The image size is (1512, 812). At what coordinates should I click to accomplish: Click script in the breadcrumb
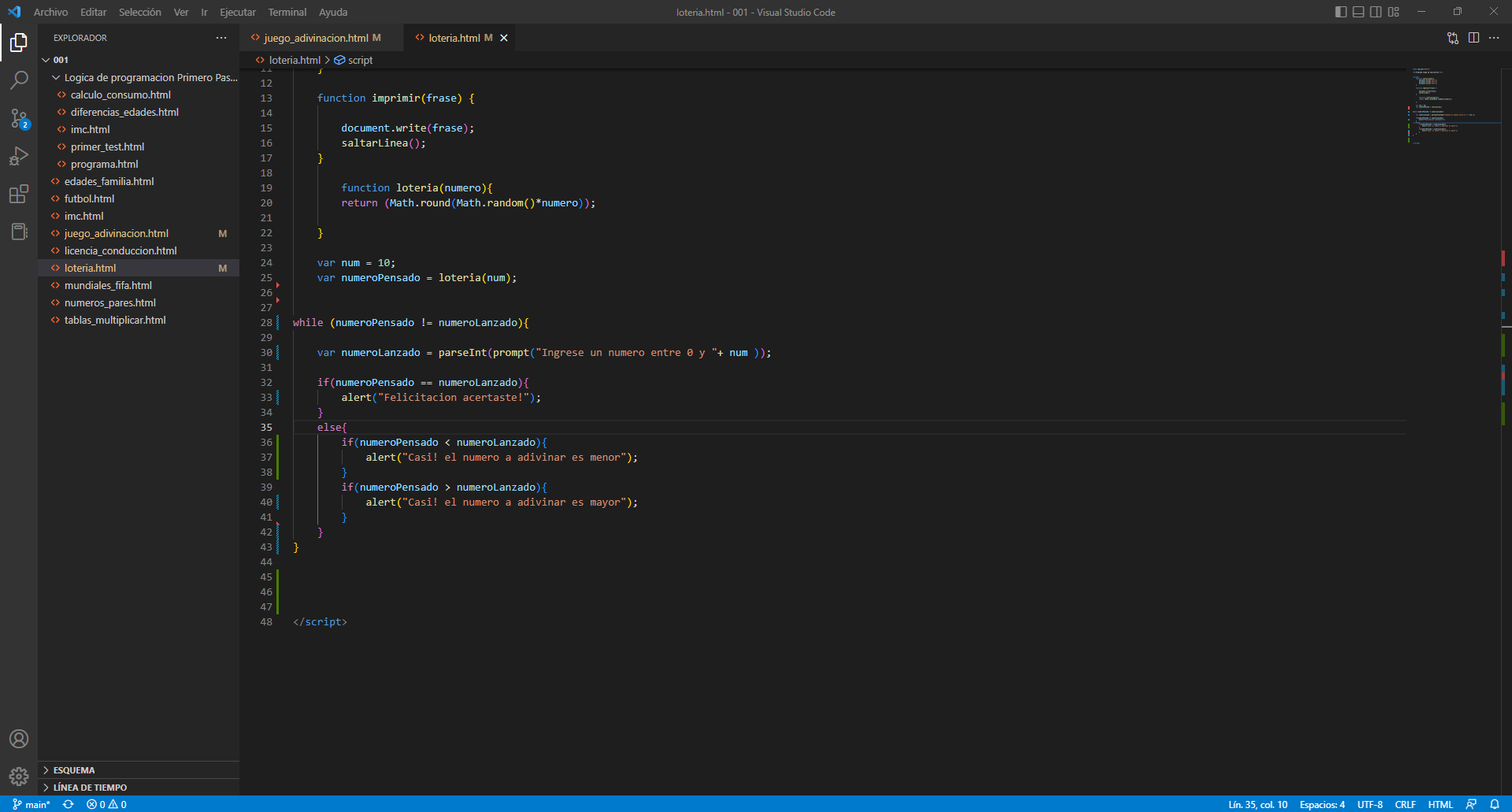pyautogui.click(x=360, y=60)
